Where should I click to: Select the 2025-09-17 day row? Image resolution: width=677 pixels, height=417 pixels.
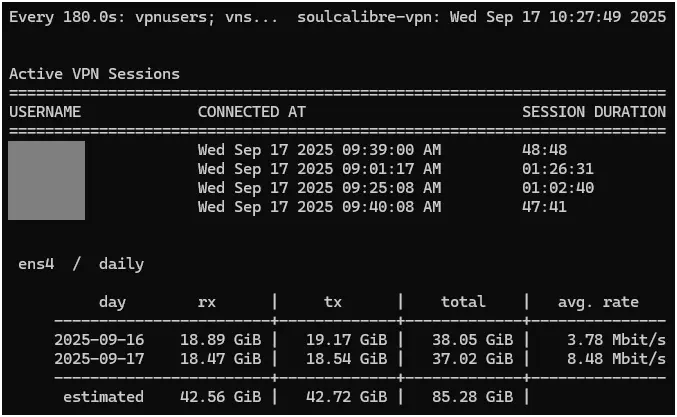click(x=360, y=359)
